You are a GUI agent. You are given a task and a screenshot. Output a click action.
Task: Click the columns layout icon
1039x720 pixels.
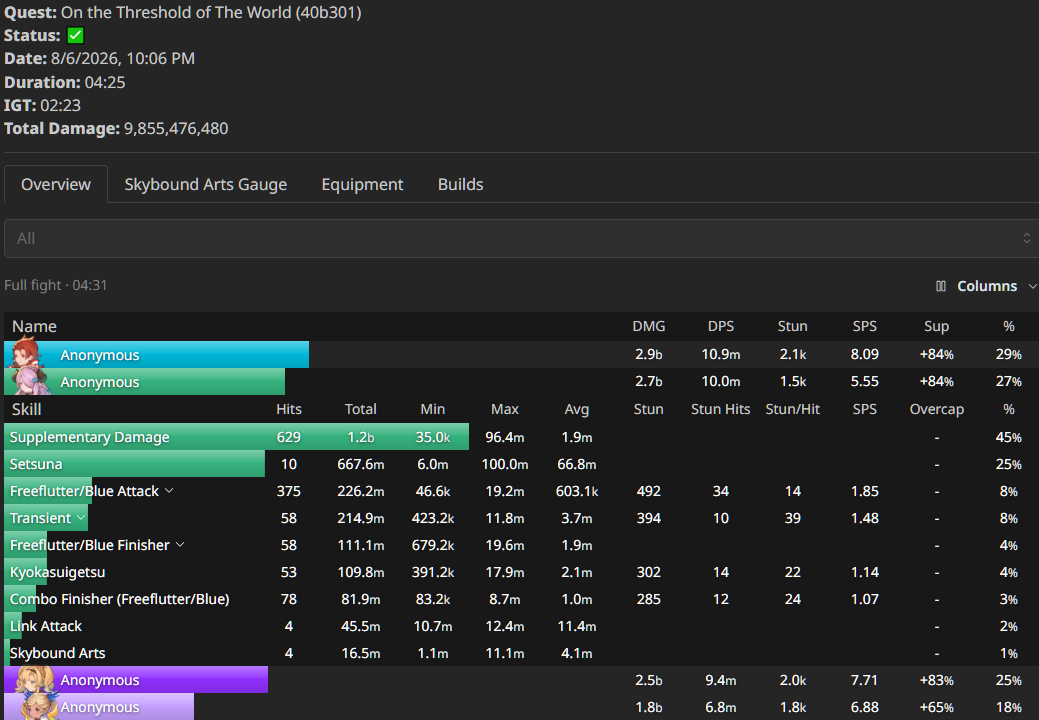(x=940, y=286)
